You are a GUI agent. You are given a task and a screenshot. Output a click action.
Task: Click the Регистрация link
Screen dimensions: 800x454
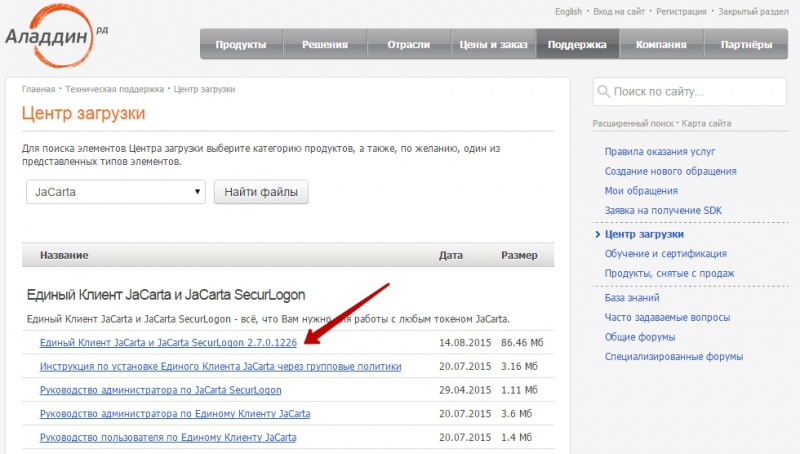[681, 11]
